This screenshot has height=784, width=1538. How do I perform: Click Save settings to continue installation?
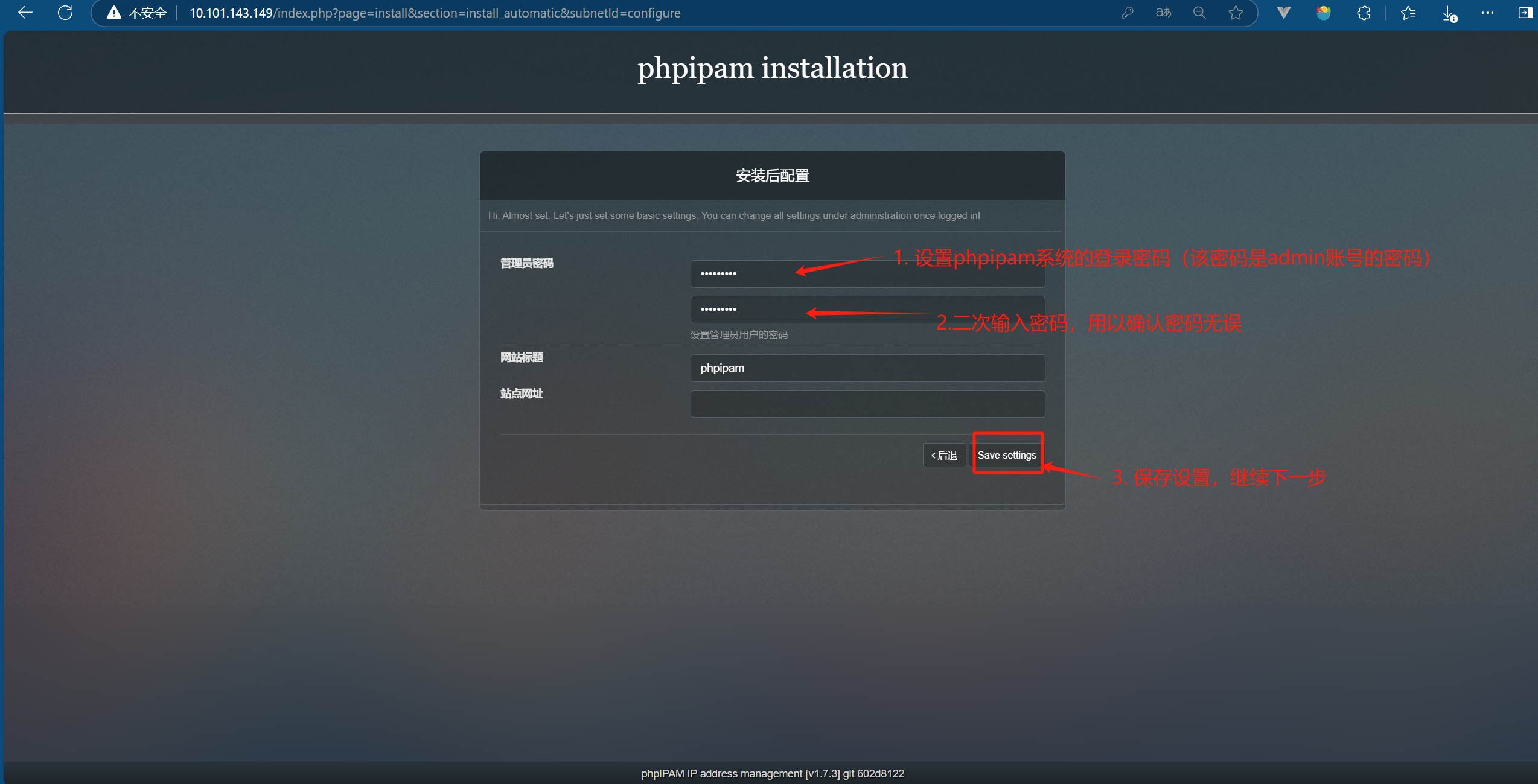[1007, 454]
